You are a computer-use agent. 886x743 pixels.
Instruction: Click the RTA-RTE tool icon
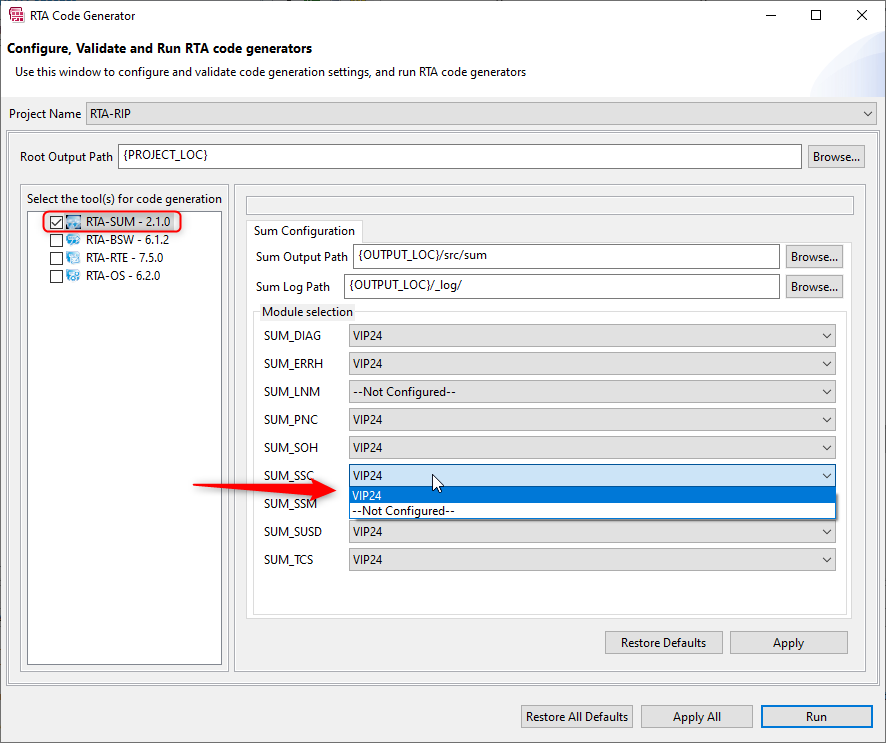tap(73, 258)
